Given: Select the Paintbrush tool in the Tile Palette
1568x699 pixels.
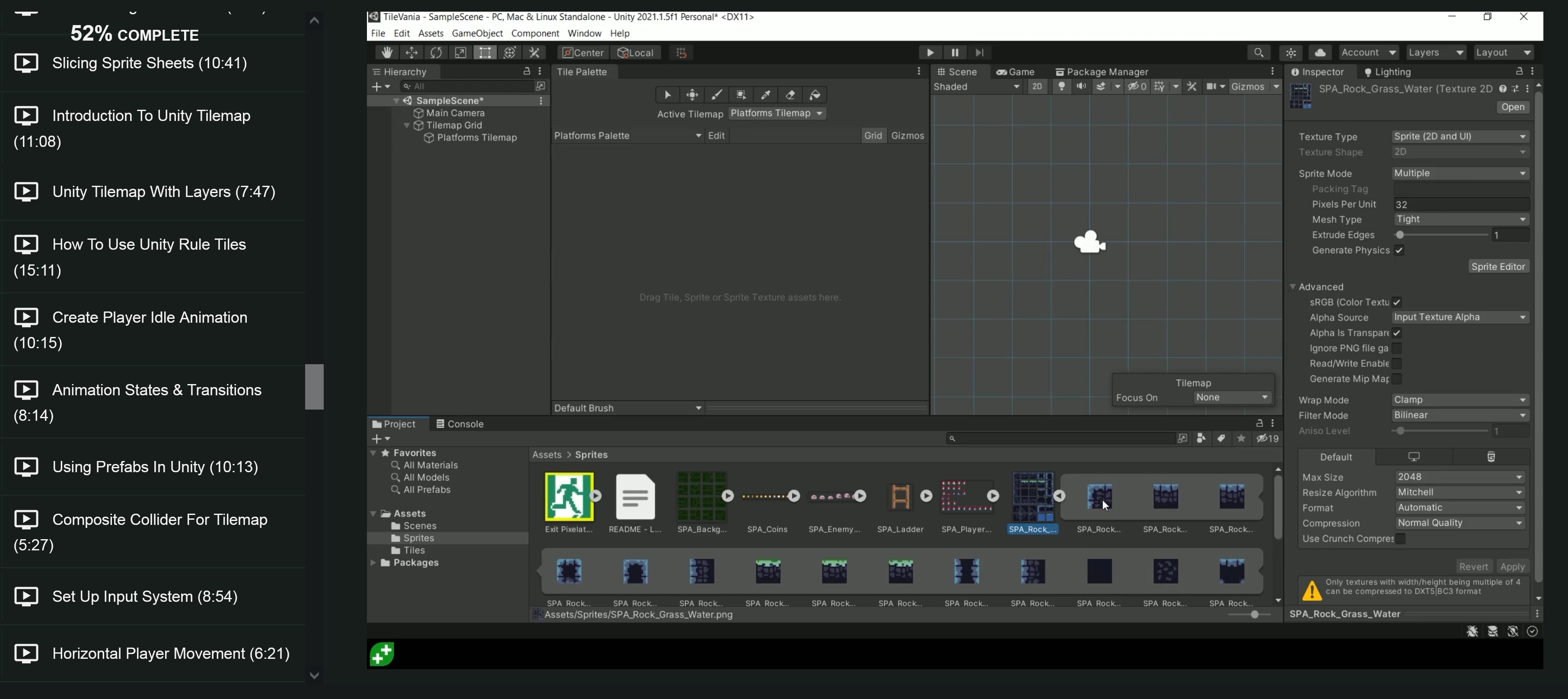Looking at the screenshot, I should [x=717, y=95].
